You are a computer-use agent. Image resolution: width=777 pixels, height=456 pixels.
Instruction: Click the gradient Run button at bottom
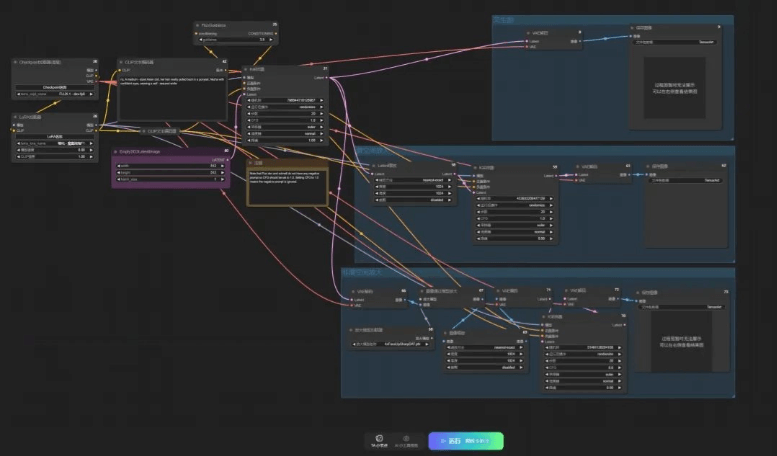[465, 440]
